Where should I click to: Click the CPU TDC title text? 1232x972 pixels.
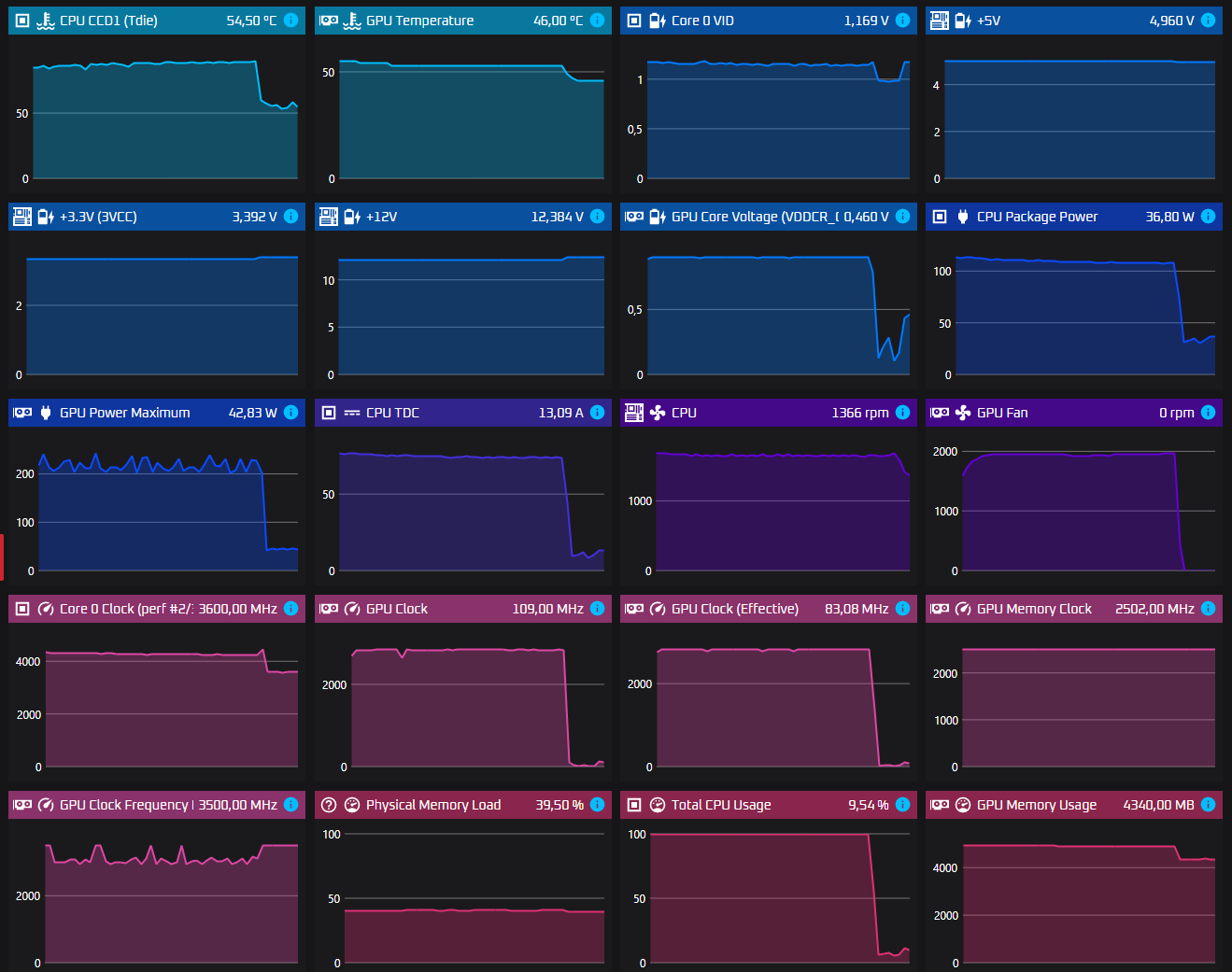point(392,413)
